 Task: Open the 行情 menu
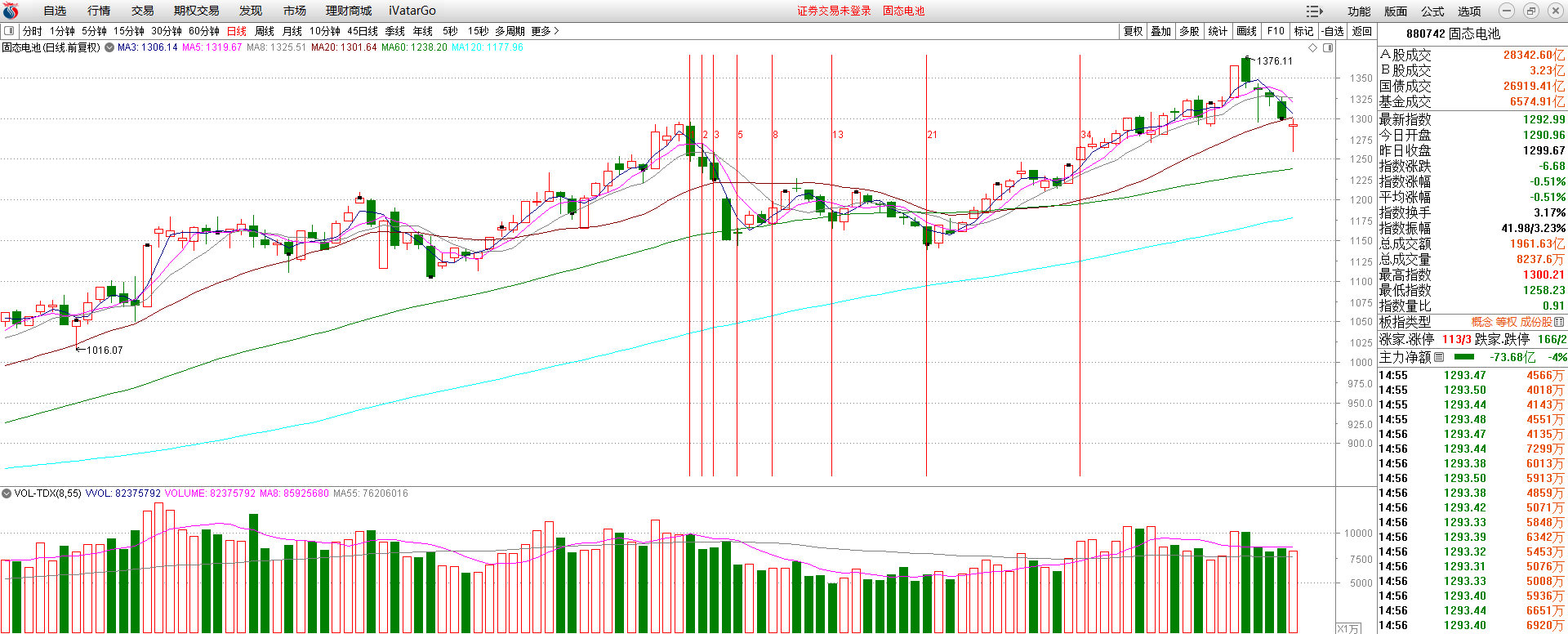[x=99, y=11]
